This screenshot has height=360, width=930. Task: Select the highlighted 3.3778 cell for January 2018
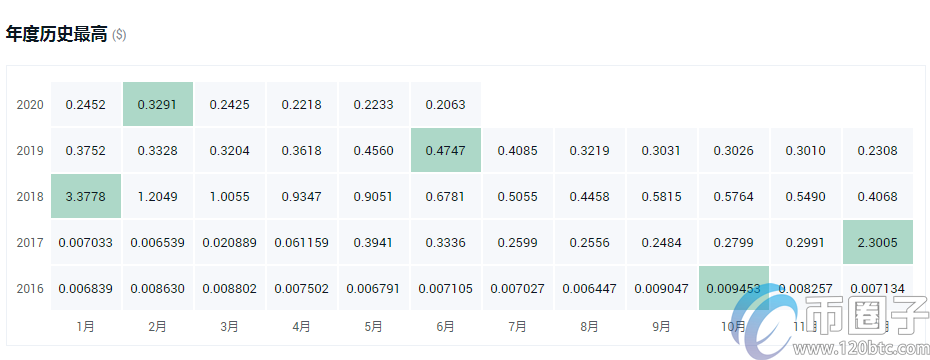click(86, 196)
